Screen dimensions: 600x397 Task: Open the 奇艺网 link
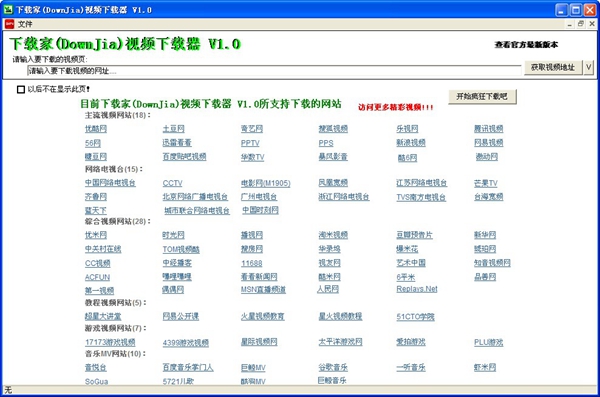252,129
